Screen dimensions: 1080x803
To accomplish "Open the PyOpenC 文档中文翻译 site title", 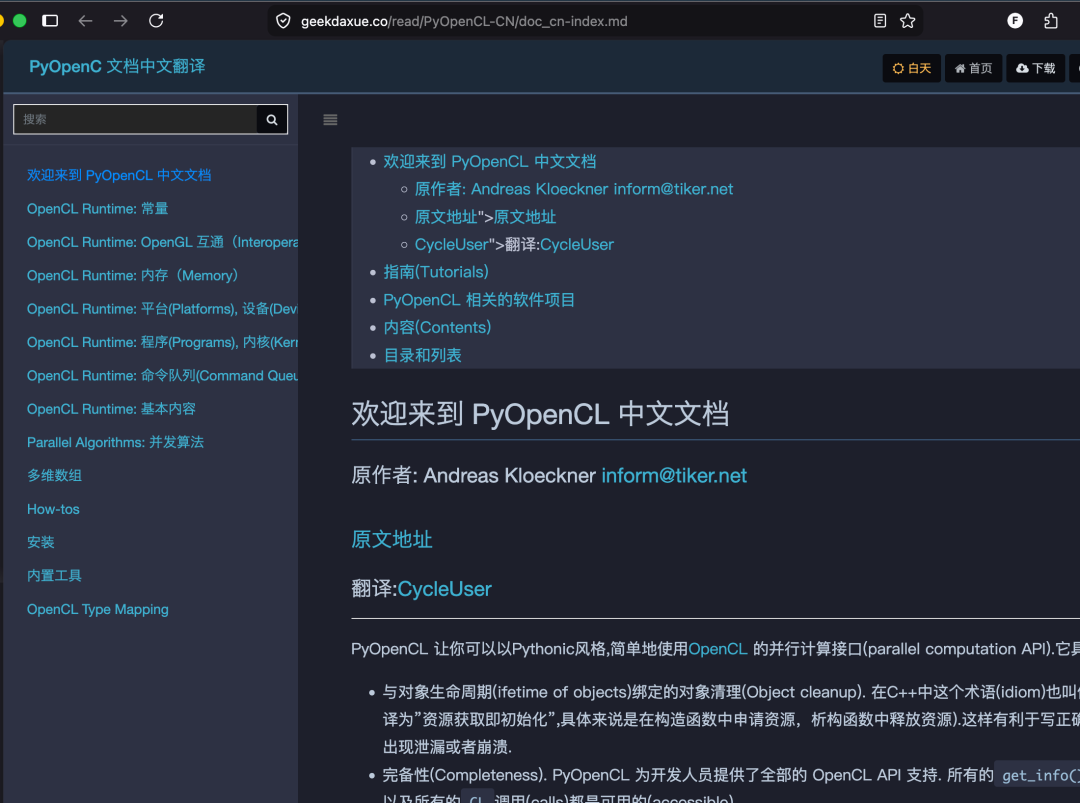I will click(x=117, y=66).
